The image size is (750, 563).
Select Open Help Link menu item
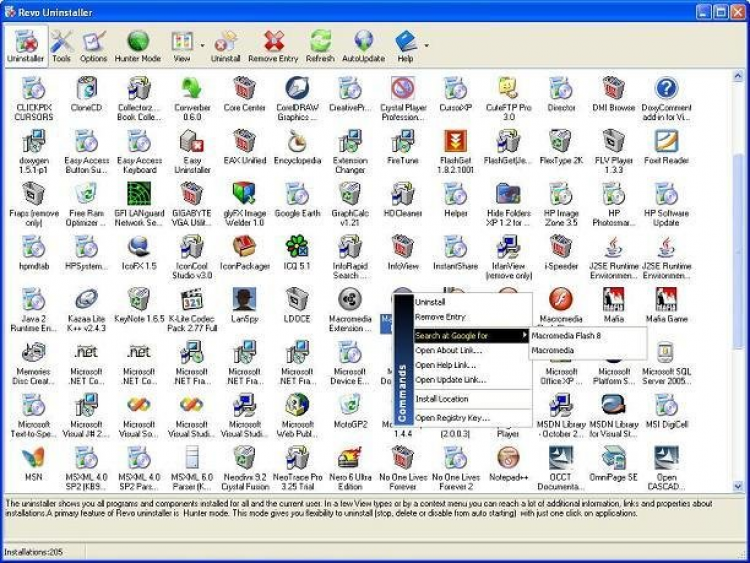473,365
